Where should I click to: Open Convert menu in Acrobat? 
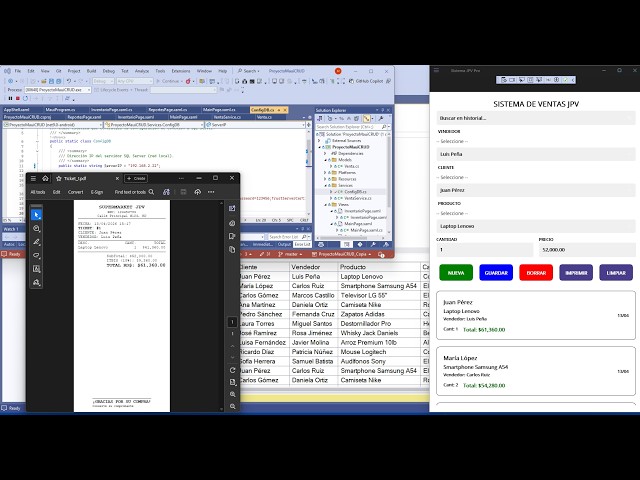[76, 192]
